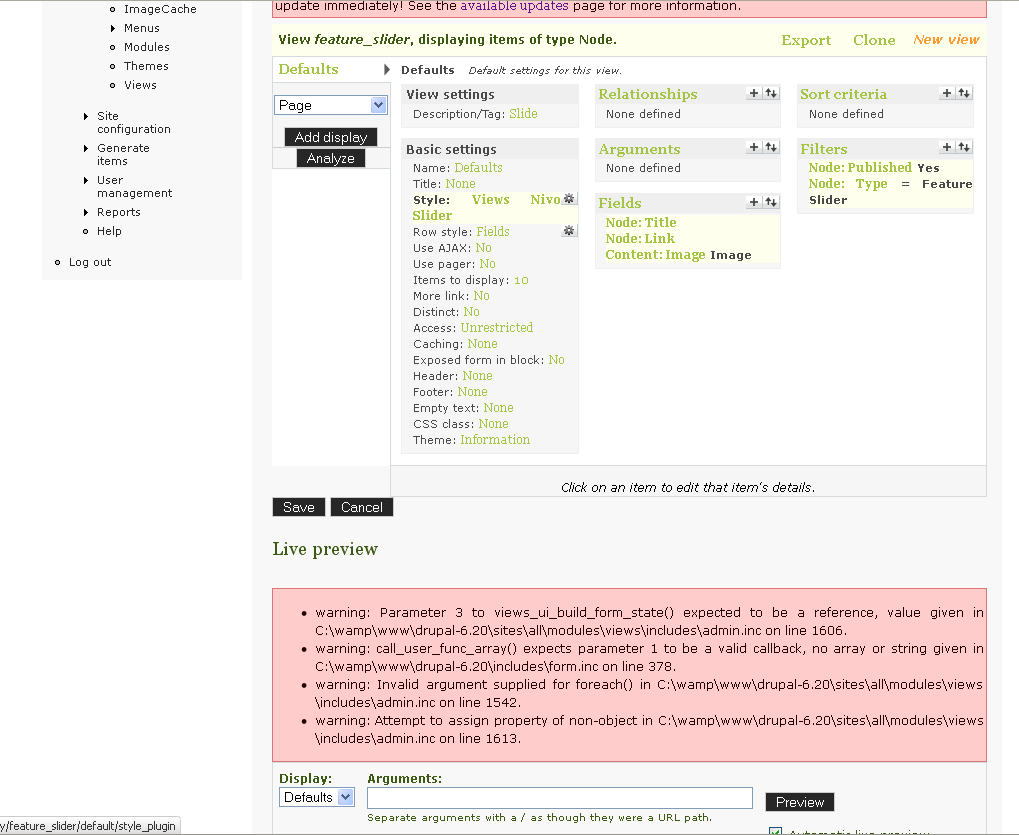Click the plus icon to add a Field

tap(754, 202)
